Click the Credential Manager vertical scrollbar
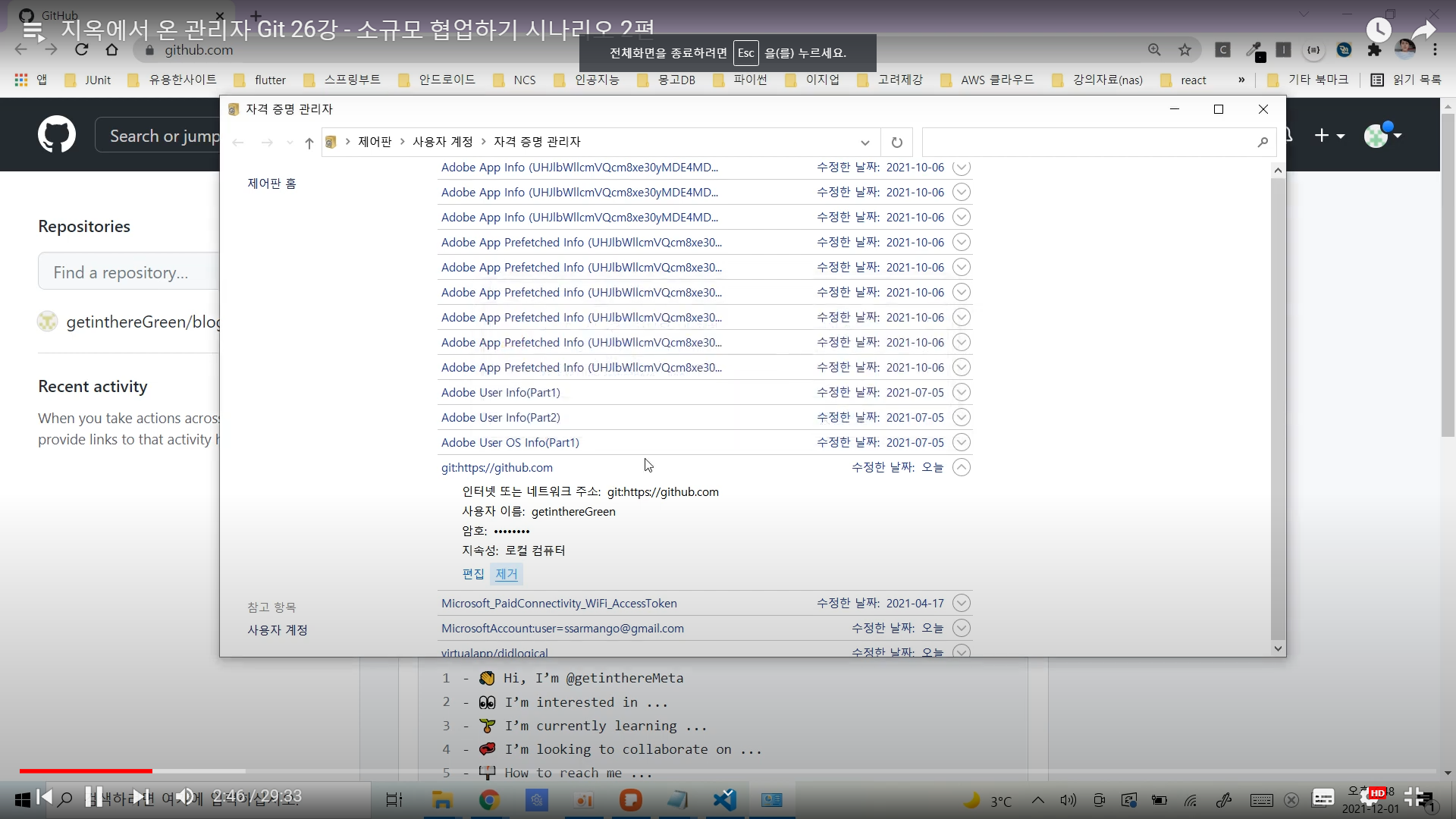This screenshot has height=819, width=1456. [x=1278, y=409]
